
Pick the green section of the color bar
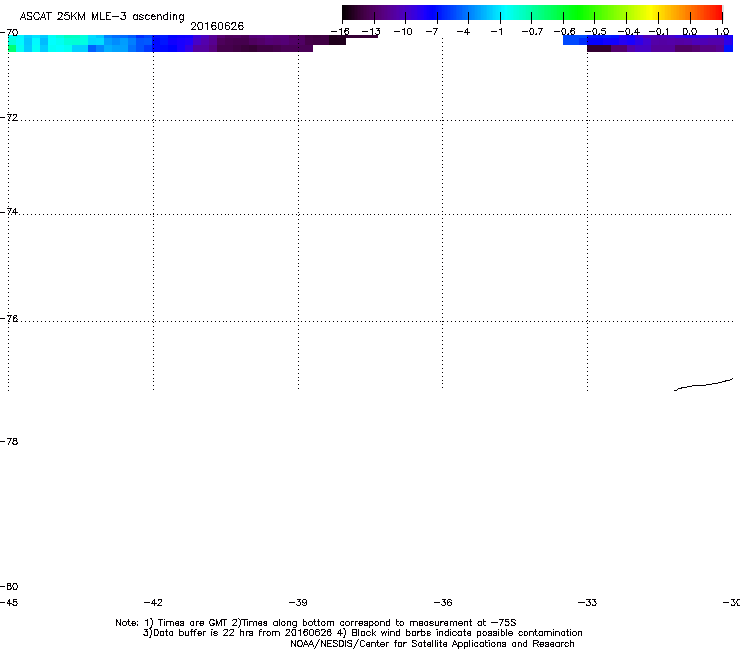click(580, 12)
